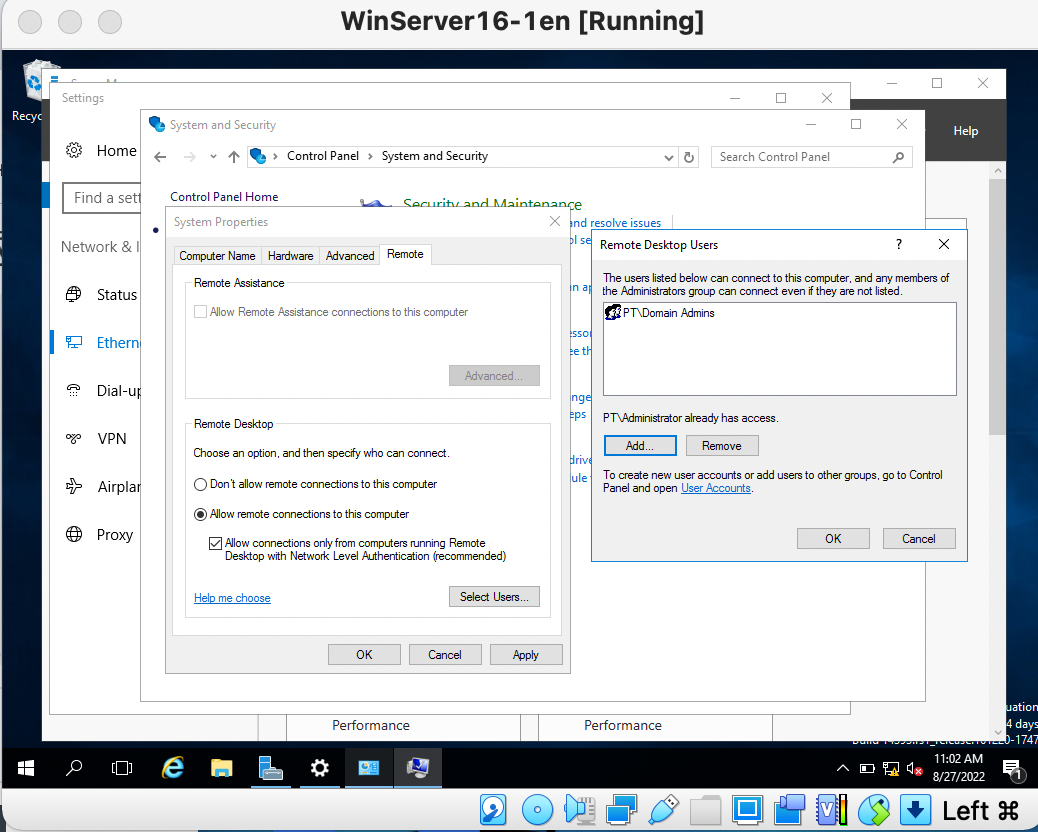This screenshot has width=1038, height=832.
Task: Click the VirtualBox hard disk icon
Action: [x=494, y=809]
